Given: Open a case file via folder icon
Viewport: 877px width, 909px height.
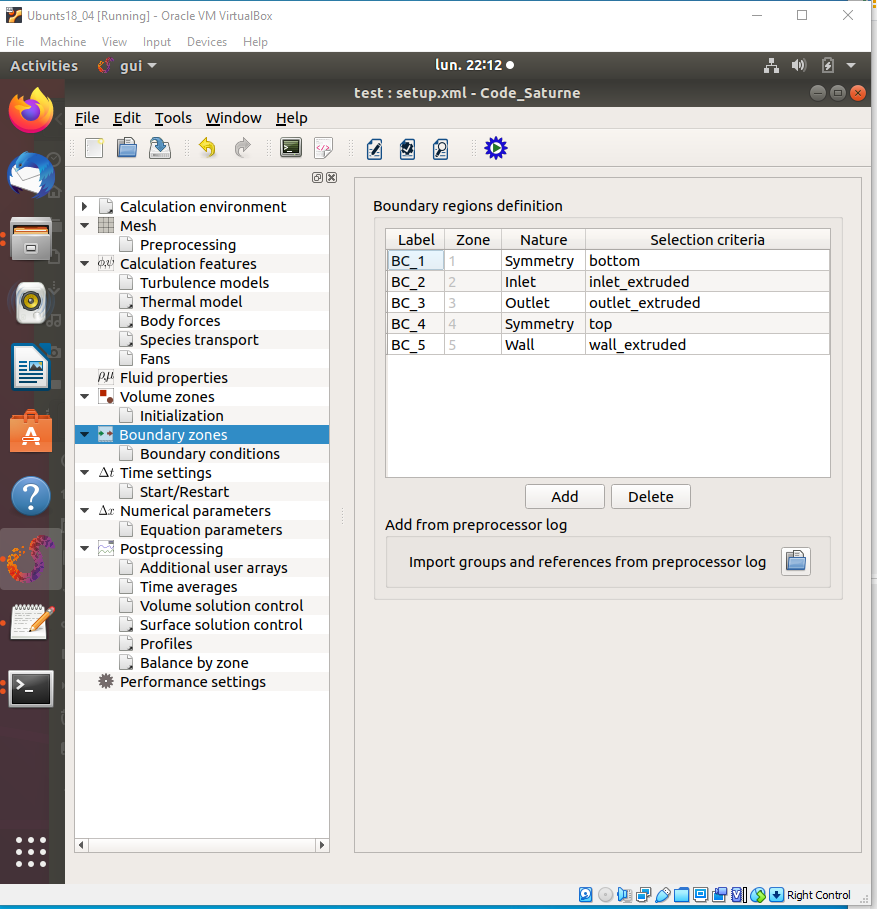Looking at the screenshot, I should (x=127, y=149).
